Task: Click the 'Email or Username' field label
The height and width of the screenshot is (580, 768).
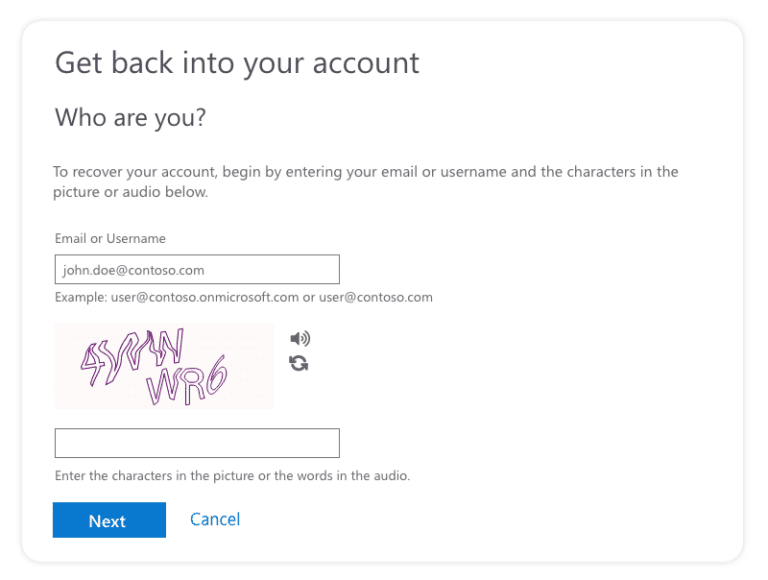Action: click(110, 239)
